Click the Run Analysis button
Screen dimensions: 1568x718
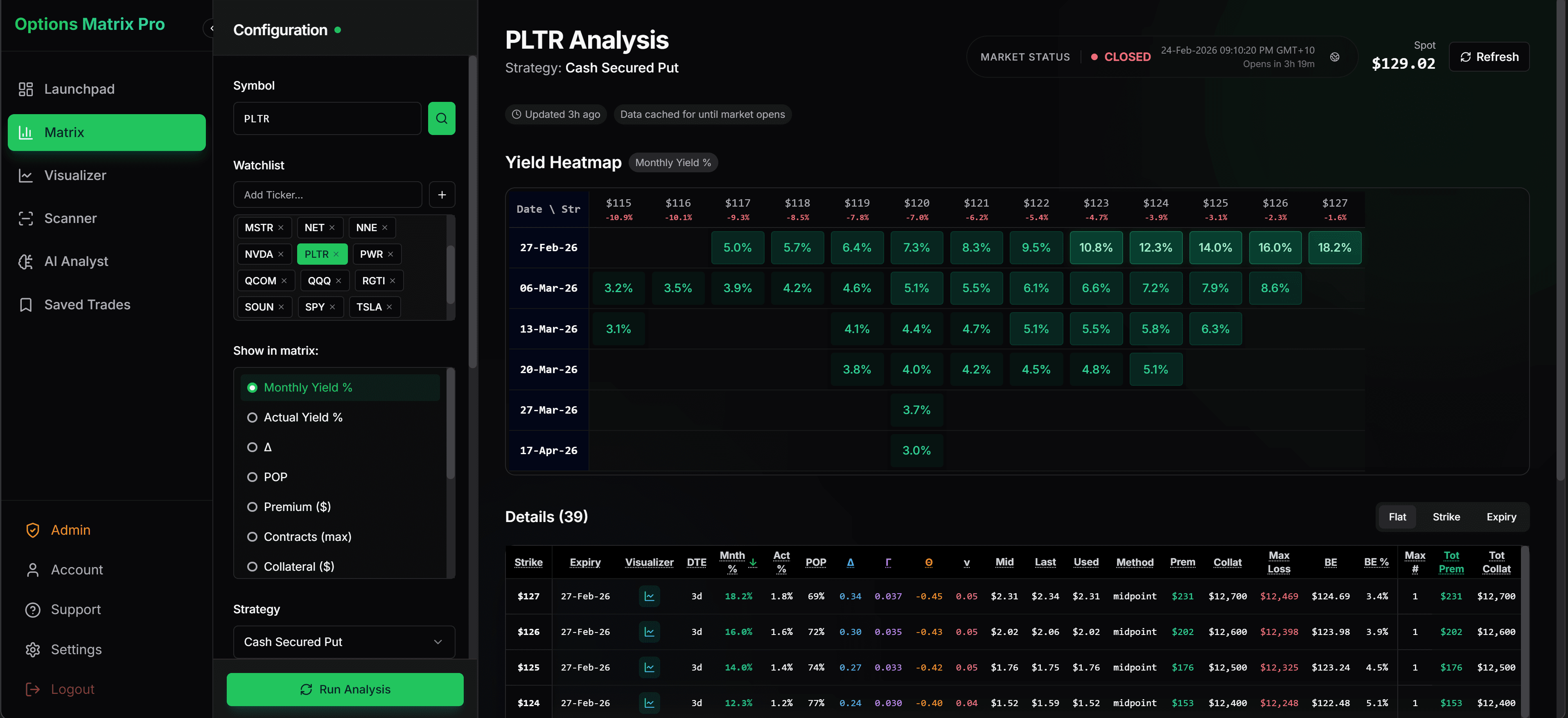pos(345,689)
